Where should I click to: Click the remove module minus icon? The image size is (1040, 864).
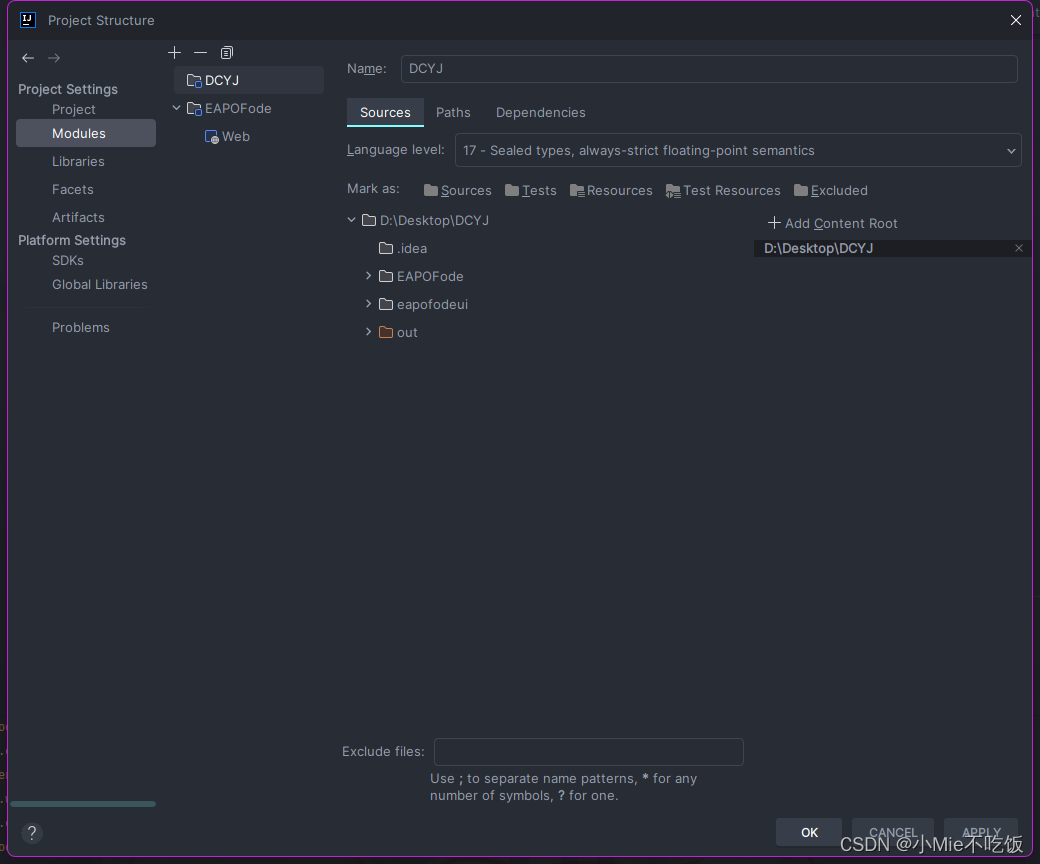(x=200, y=52)
